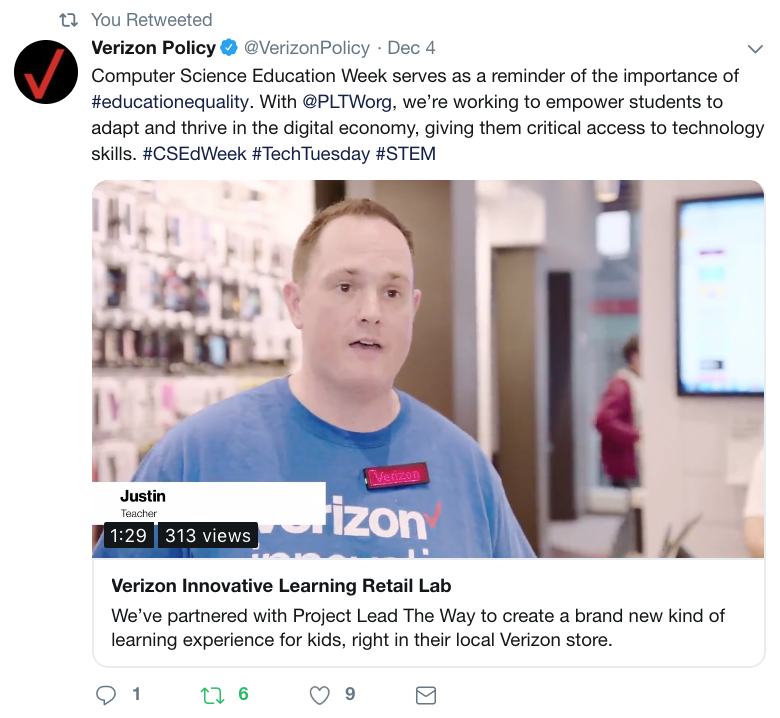The height and width of the screenshot is (718, 780).
Task: Play the Justin teacher video
Action: pyautogui.click(x=428, y=369)
